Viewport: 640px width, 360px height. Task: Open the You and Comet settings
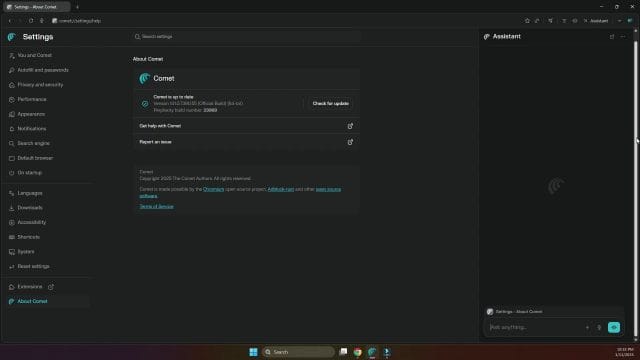(x=34, y=55)
